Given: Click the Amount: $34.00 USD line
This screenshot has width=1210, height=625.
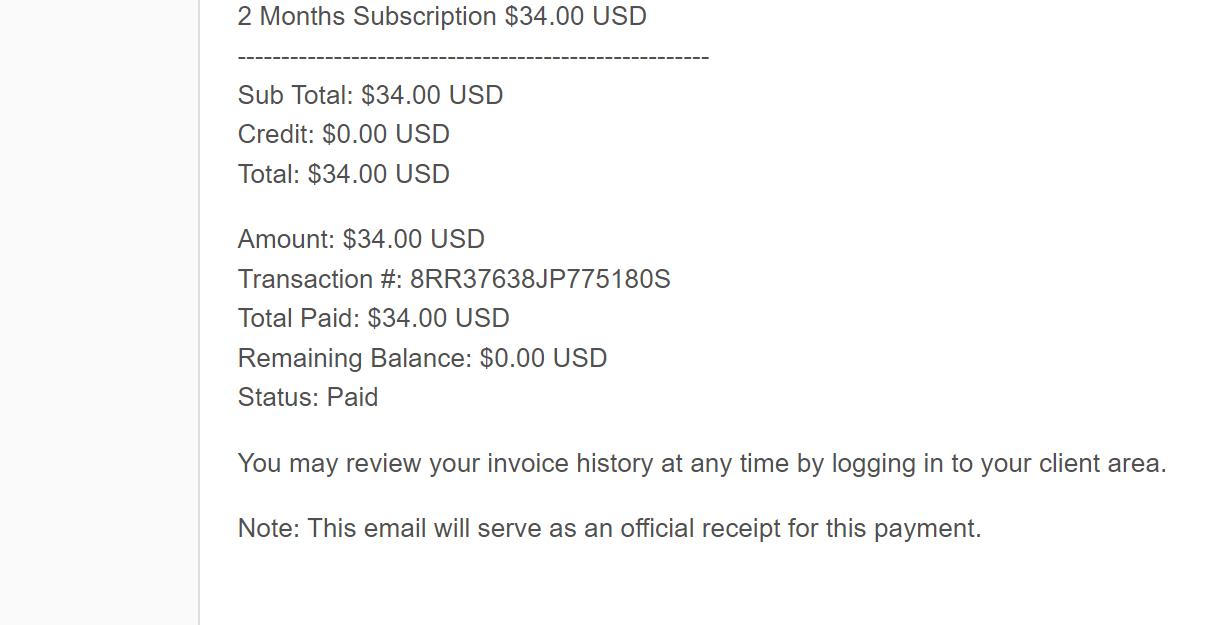Looking at the screenshot, I should point(361,240).
